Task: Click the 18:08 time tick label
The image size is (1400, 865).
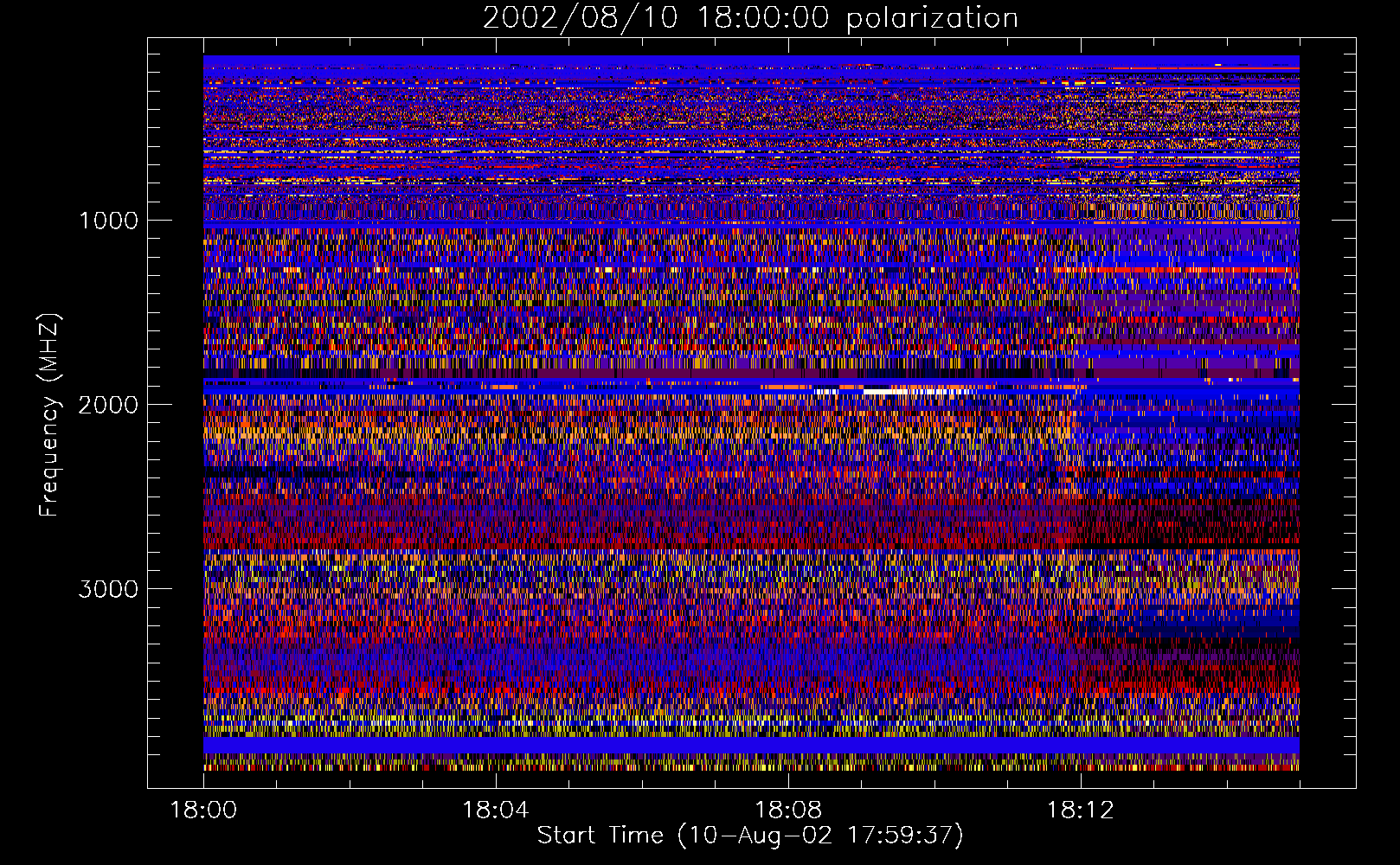Action: 788,811
